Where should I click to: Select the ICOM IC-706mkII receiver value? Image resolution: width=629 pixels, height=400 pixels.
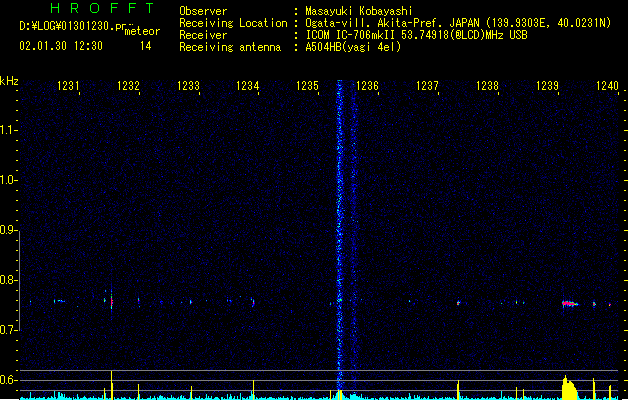(416, 35)
